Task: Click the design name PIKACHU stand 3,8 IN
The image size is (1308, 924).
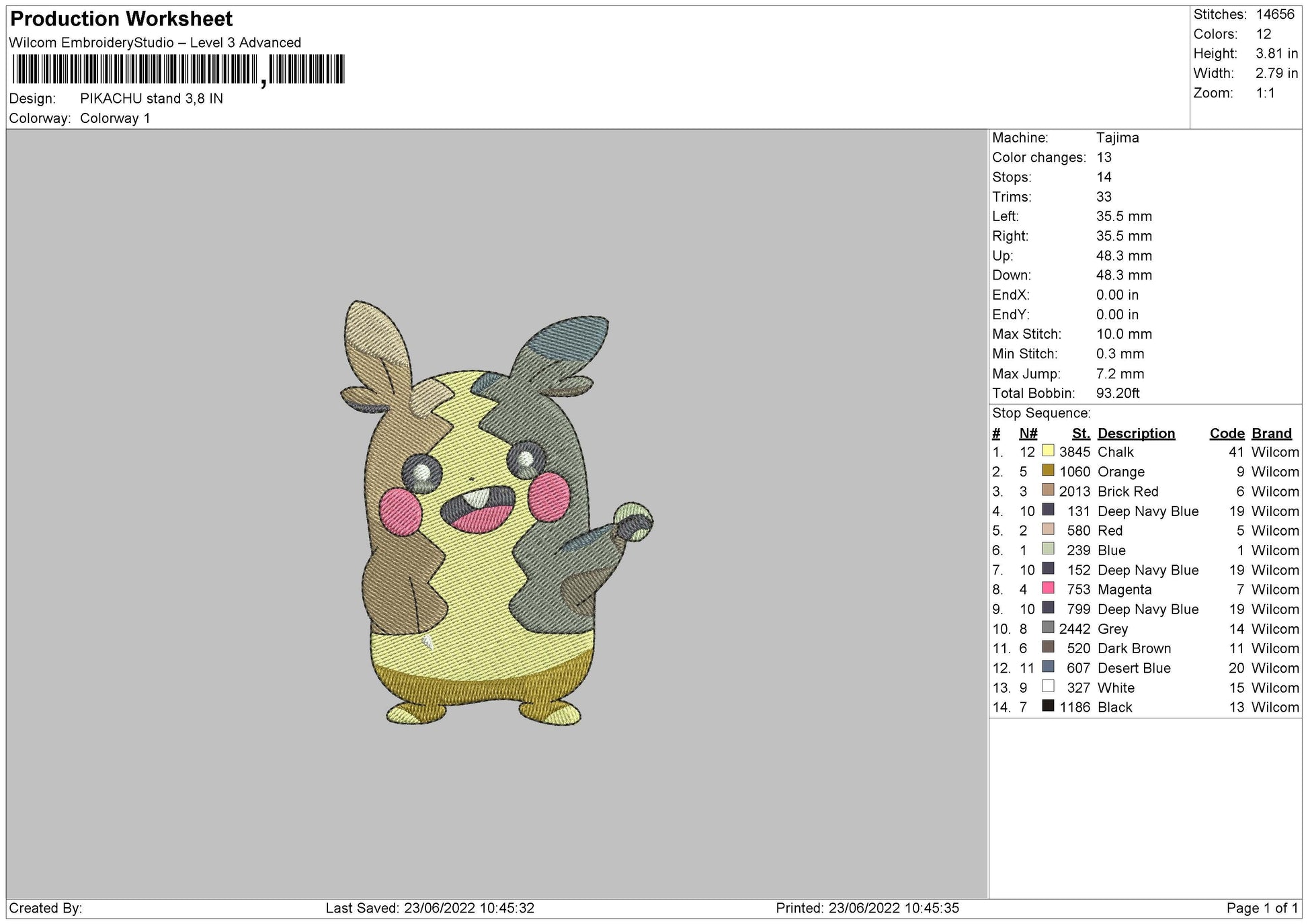Action: click(x=152, y=98)
